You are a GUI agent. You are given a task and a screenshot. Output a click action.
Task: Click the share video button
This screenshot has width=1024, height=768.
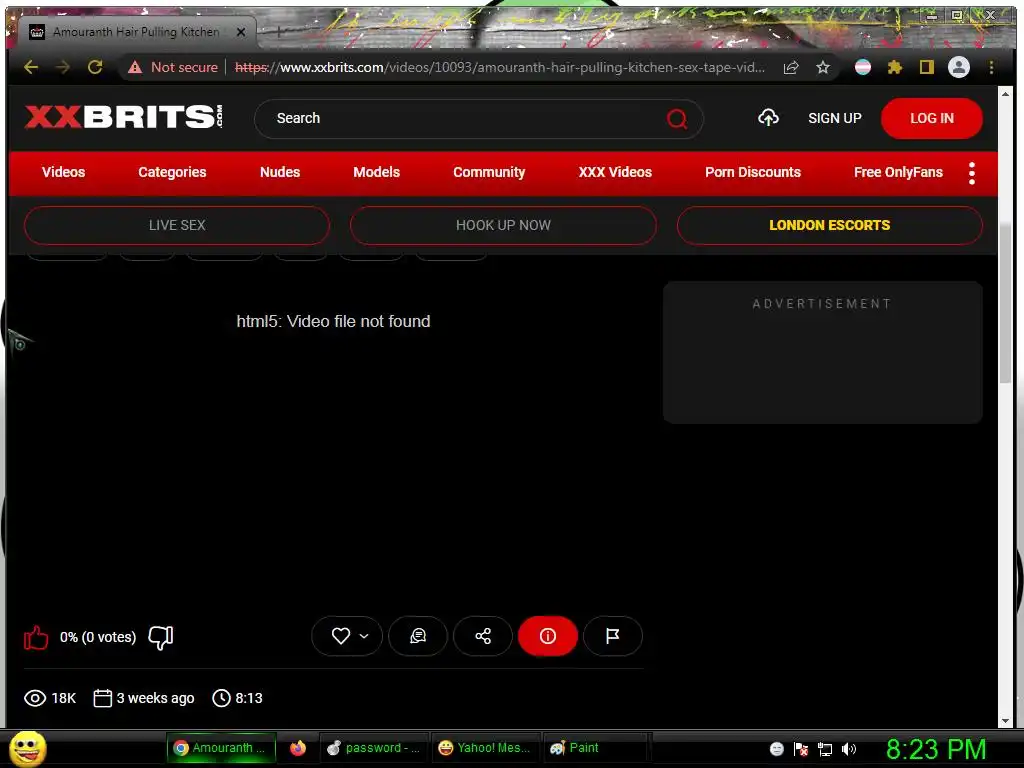click(483, 636)
